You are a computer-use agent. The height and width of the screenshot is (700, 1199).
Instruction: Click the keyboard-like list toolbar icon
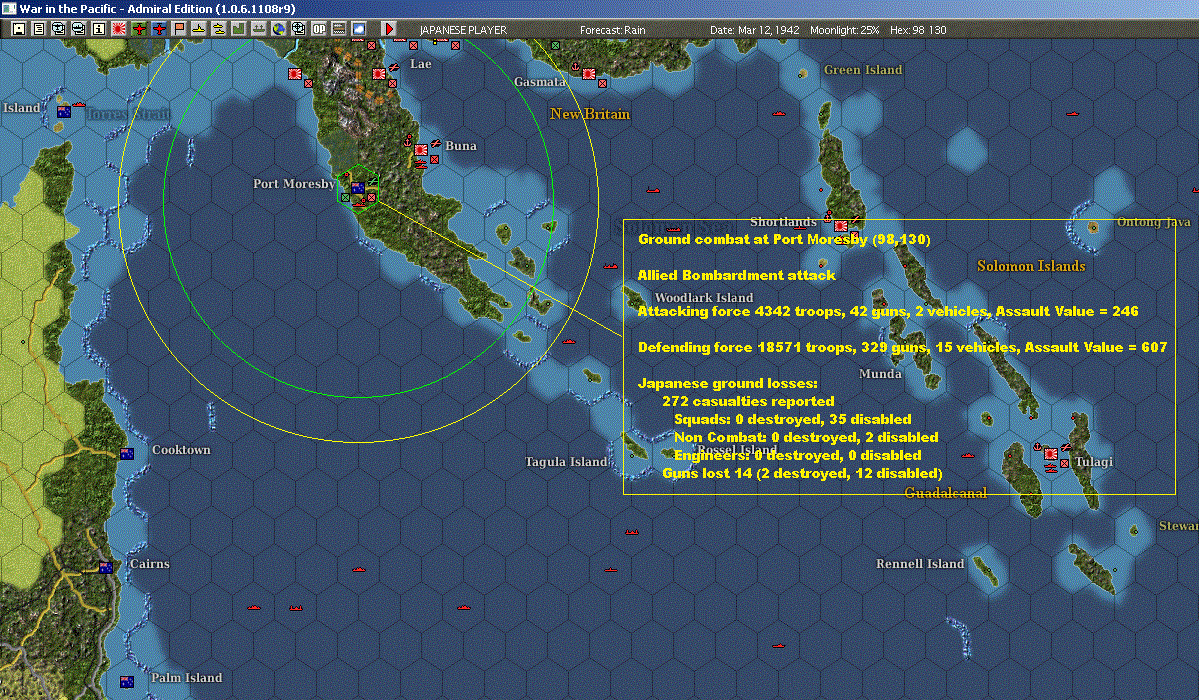tap(338, 29)
